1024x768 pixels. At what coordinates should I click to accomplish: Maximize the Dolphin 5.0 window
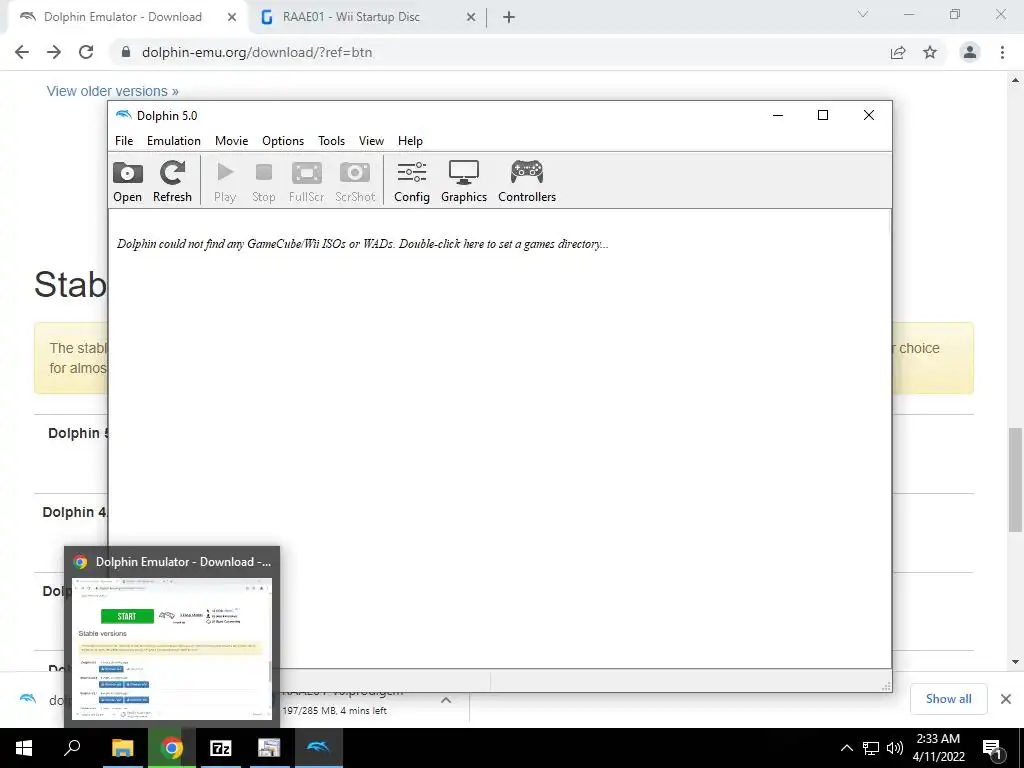(823, 115)
